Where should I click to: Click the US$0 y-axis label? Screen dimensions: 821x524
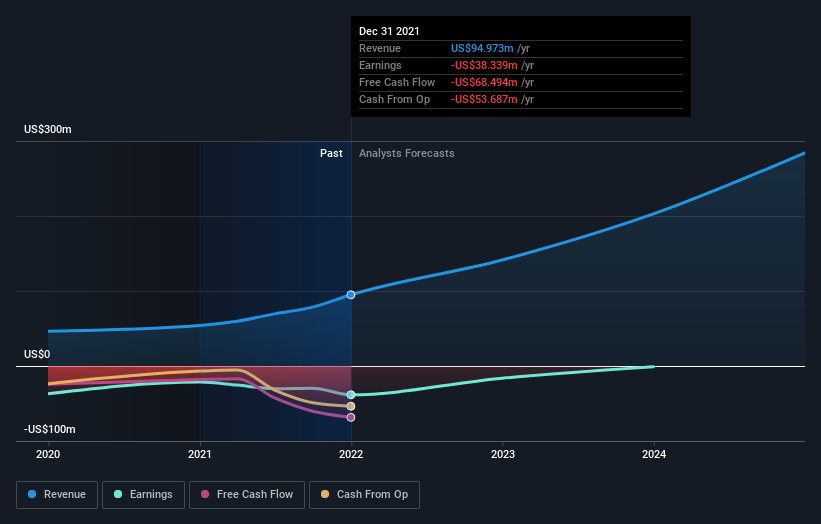37,354
